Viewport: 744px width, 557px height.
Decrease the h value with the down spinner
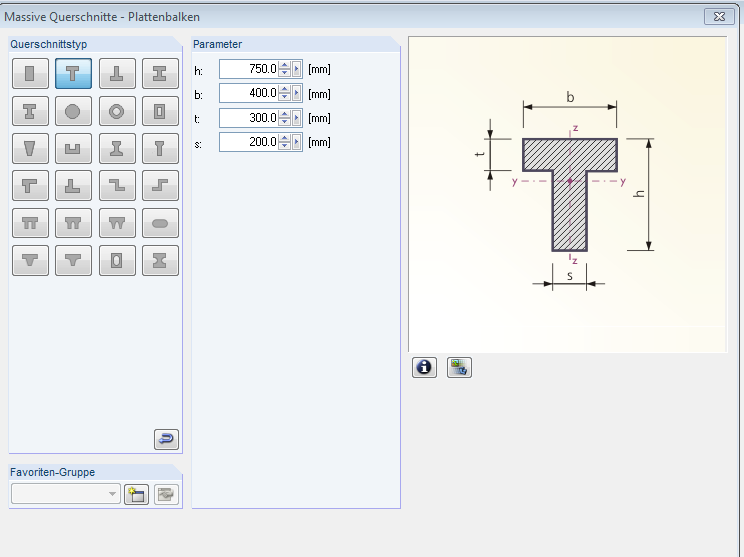pyautogui.click(x=284, y=73)
